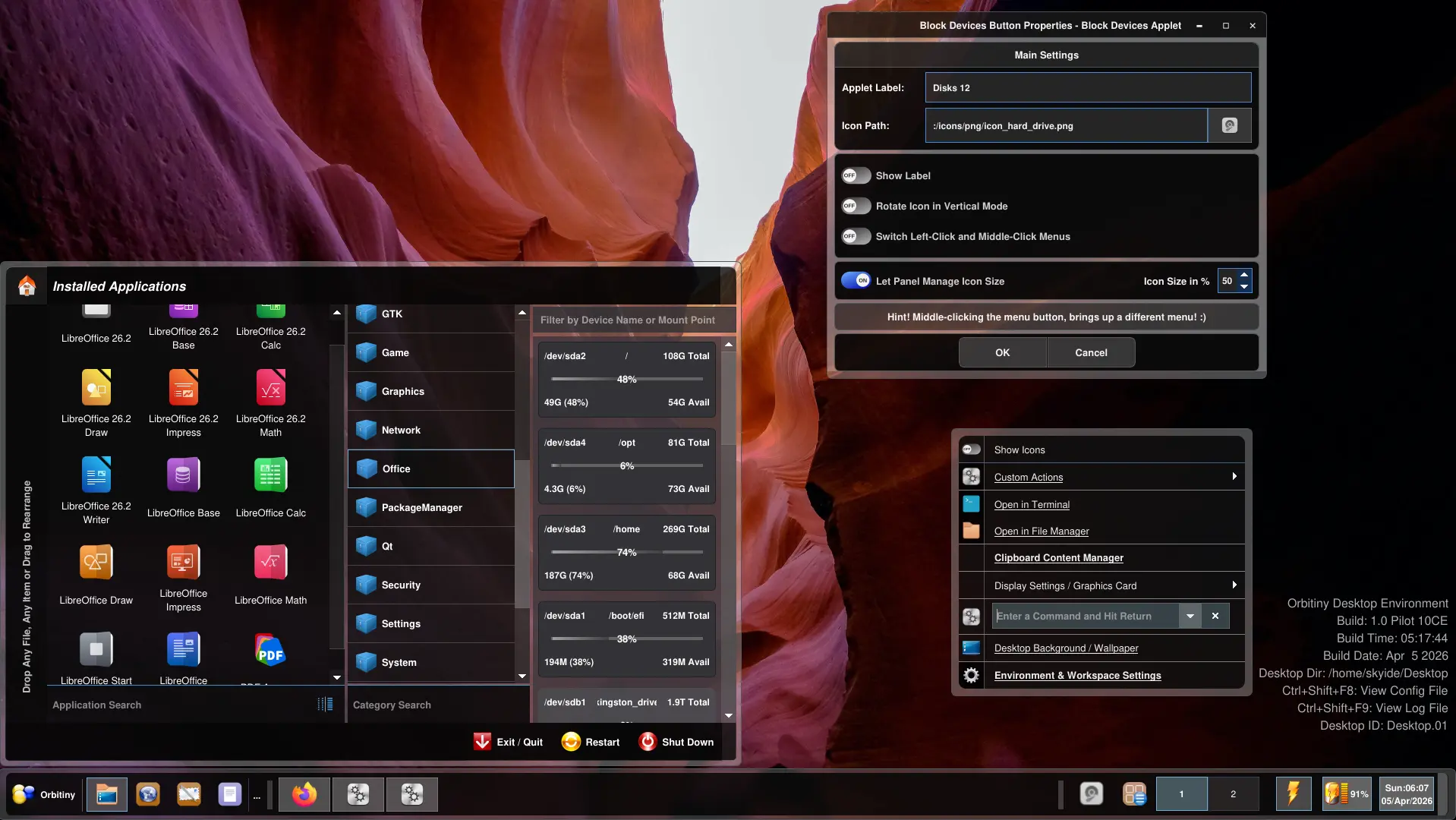Screen dimensions: 1456x820
Task: Click the /dev/sda3 home usage bar
Action: point(626,552)
